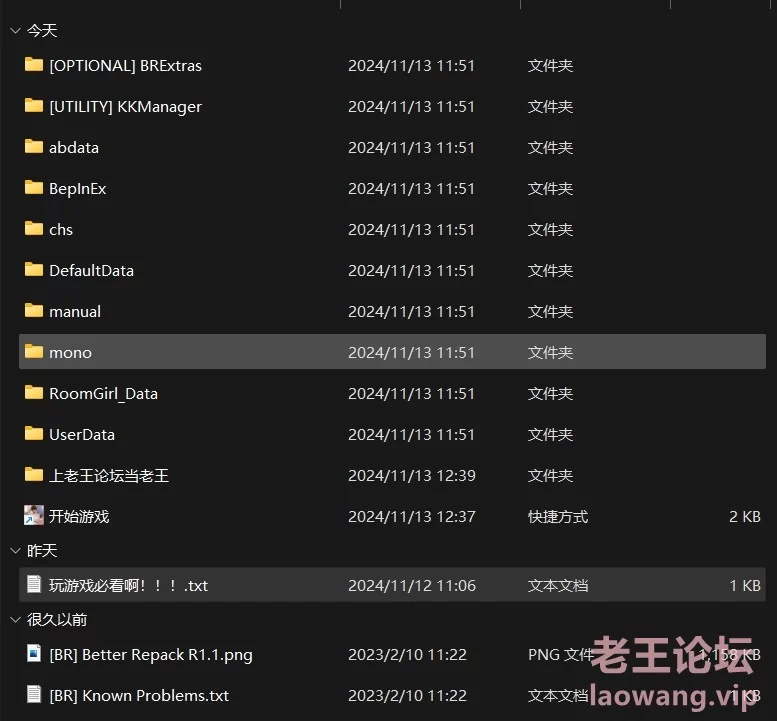Viewport: 777px width, 721px height.
Task: Select the UserData folder name
Action: (x=82, y=435)
